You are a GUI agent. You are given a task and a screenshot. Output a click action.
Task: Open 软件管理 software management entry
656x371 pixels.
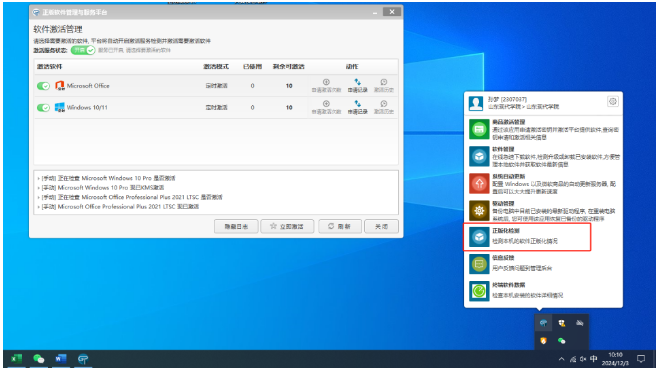[543, 156]
